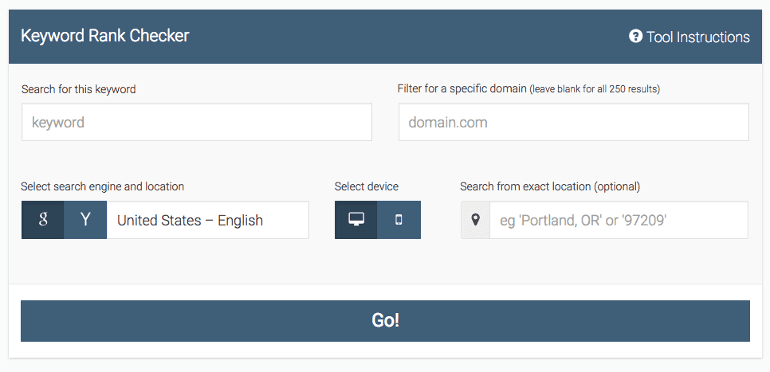This screenshot has height=372, width=770.
Task: Switch to the Yahoo search engine
Action: [x=85, y=220]
